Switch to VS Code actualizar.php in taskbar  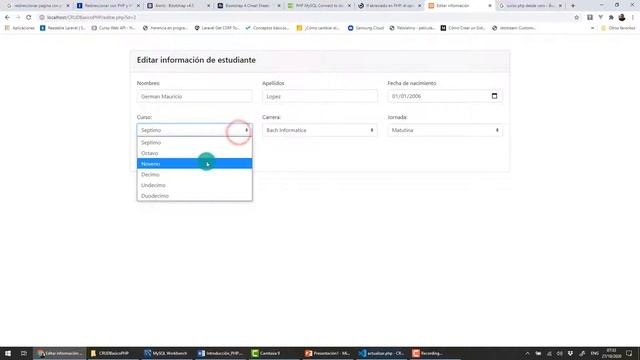point(382,353)
